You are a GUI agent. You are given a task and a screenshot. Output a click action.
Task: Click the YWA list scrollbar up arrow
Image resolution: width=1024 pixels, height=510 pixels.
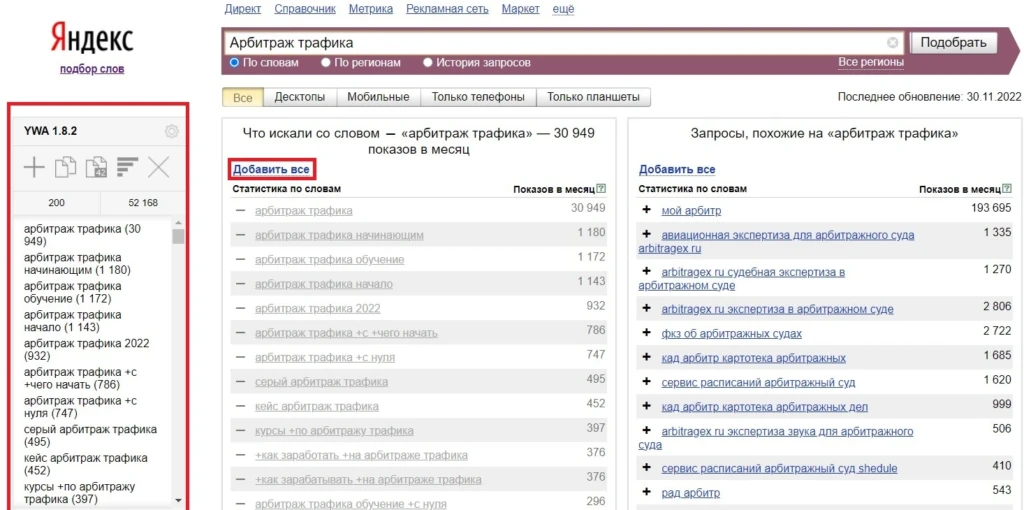tap(178, 223)
